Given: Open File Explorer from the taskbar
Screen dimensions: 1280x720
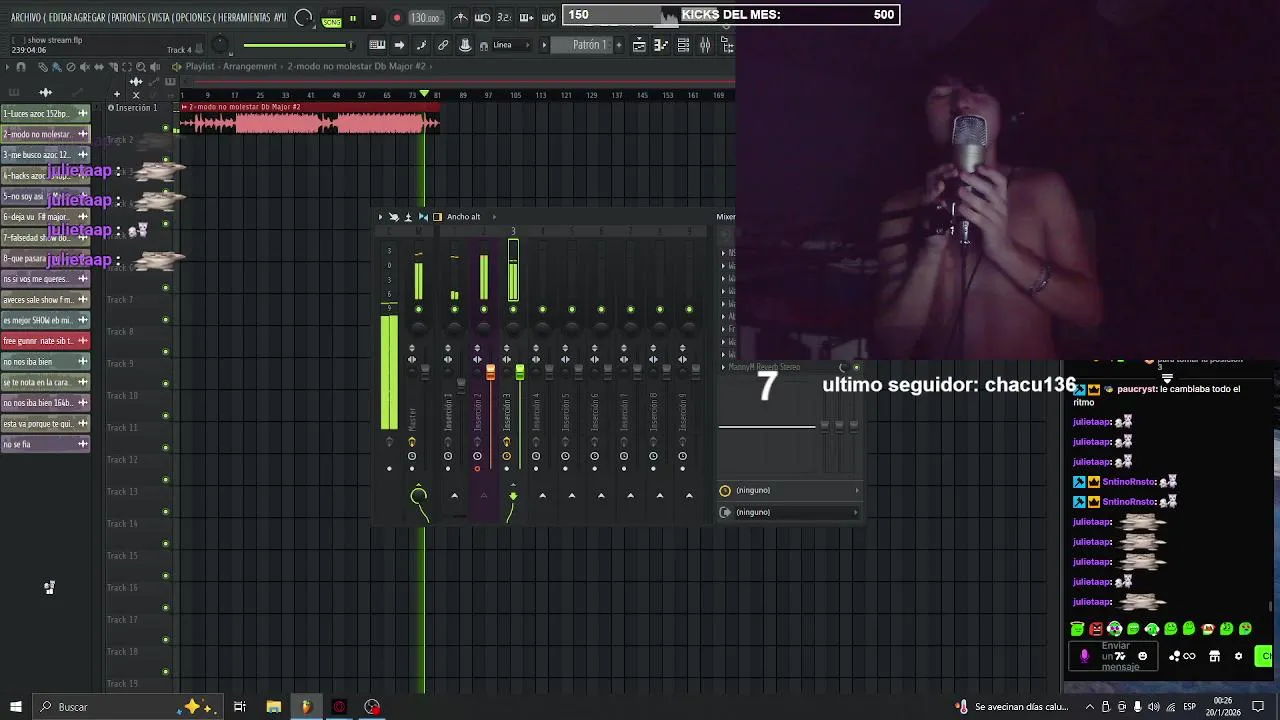Looking at the screenshot, I should pos(273,707).
